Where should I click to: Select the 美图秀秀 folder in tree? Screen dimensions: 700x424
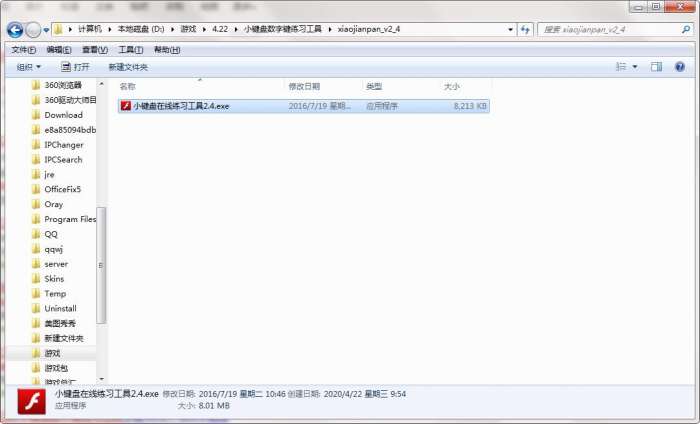point(60,324)
